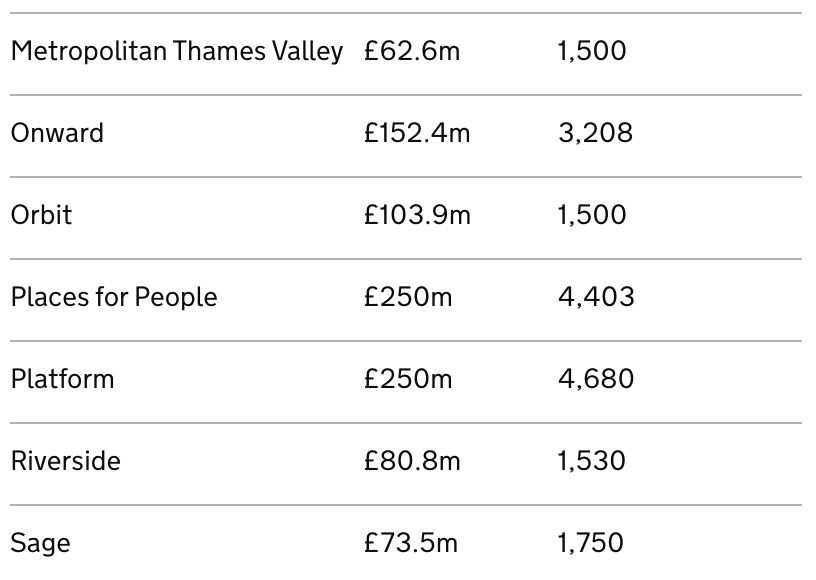Select the 4,403 figure
This screenshot has height=580, width=816.
[x=596, y=297]
